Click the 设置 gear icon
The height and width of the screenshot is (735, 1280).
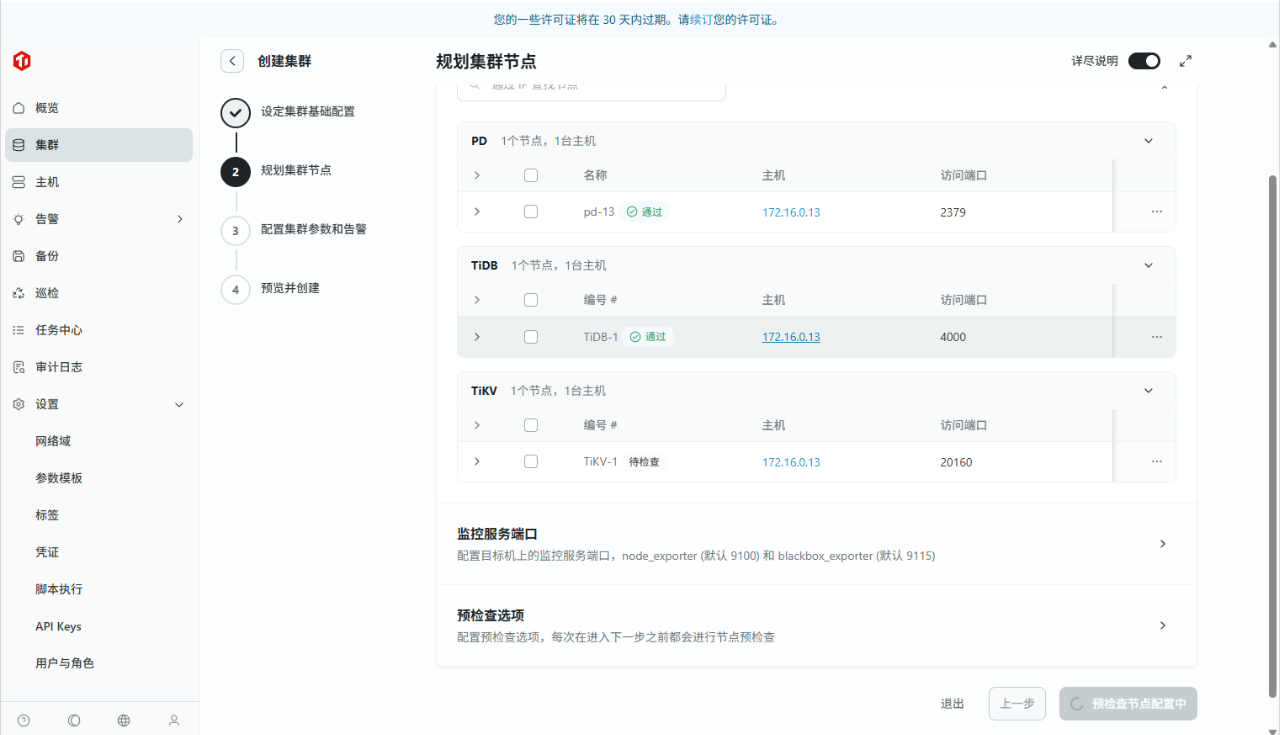(18, 404)
